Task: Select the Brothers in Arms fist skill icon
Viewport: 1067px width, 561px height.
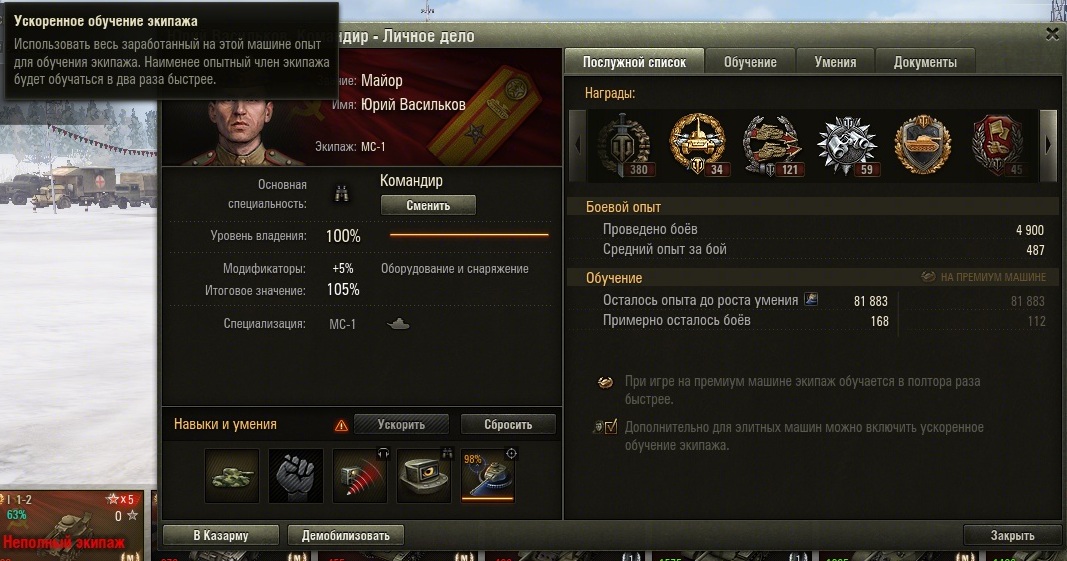Action: (x=295, y=475)
